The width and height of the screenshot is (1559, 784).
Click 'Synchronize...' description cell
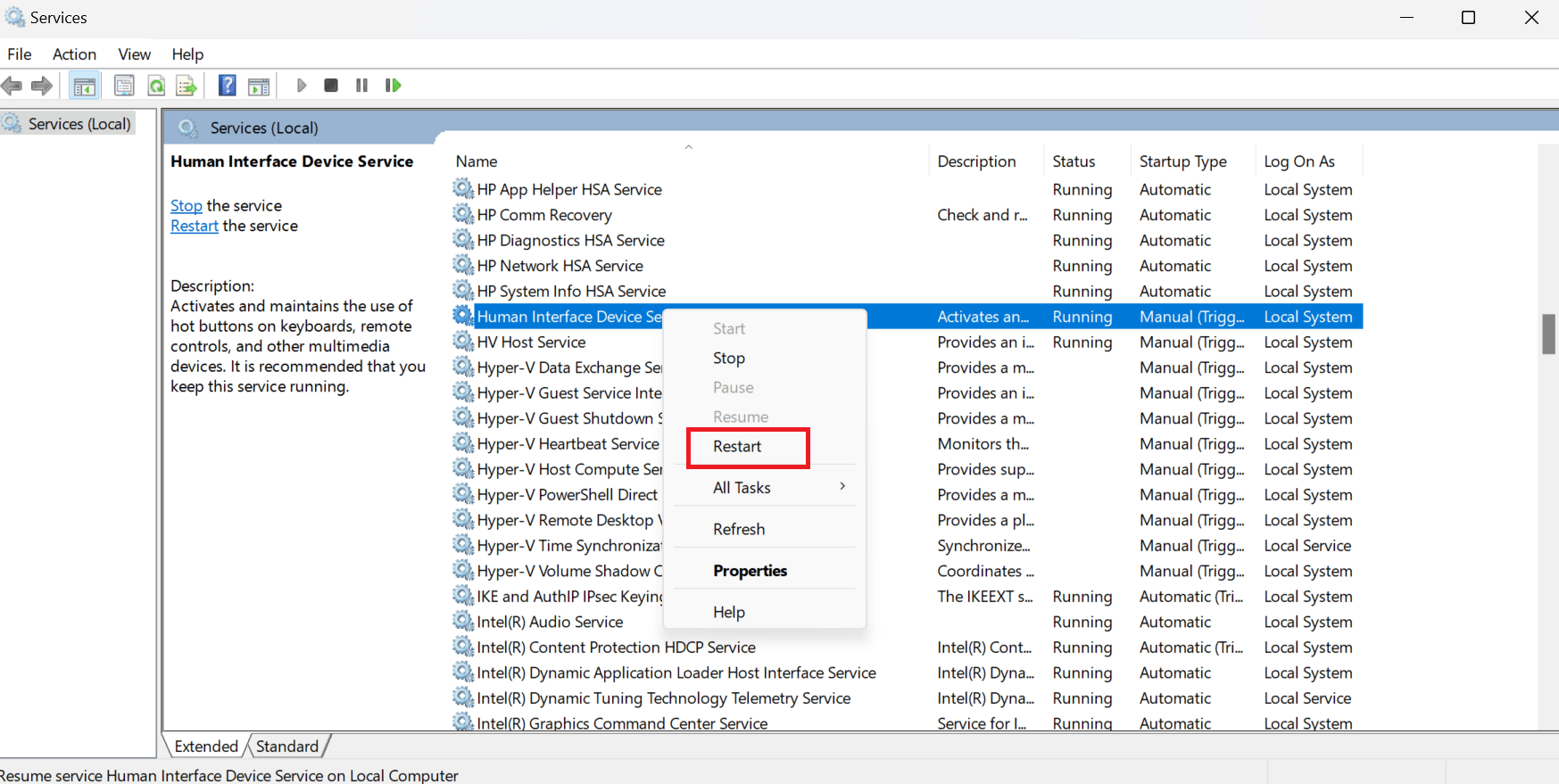pyautogui.click(x=983, y=546)
